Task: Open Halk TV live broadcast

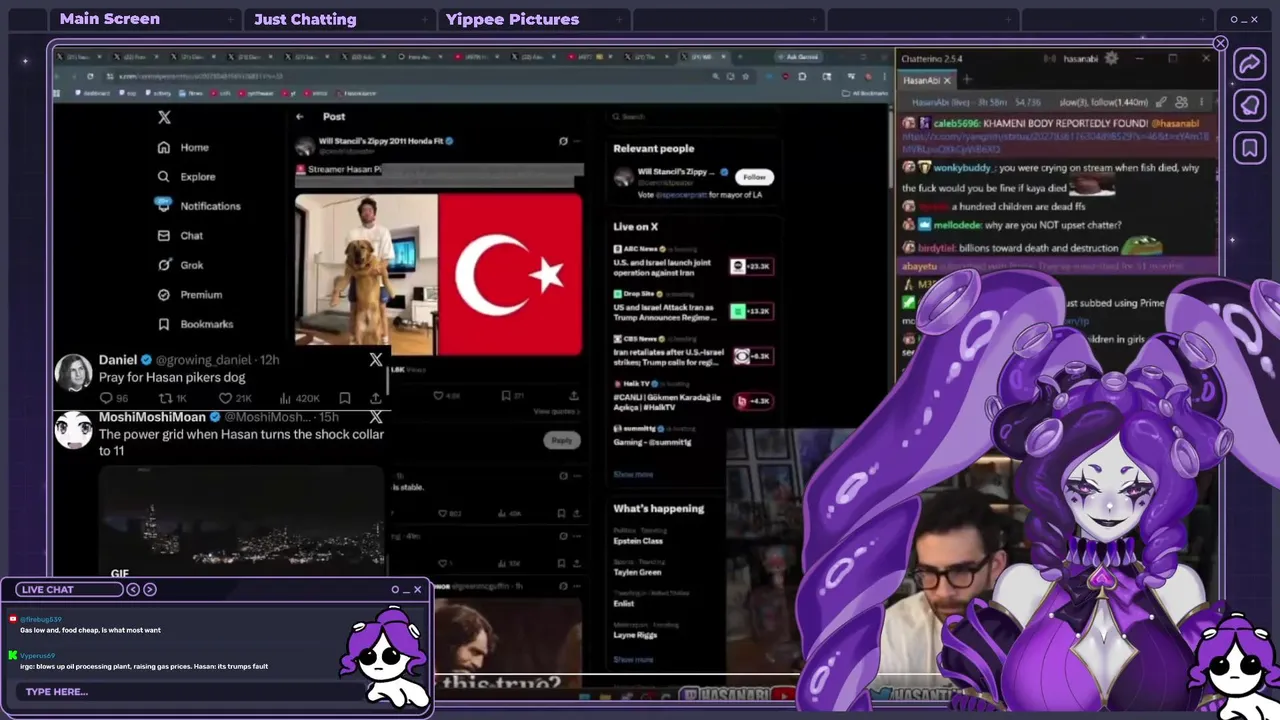Action: tap(692, 397)
